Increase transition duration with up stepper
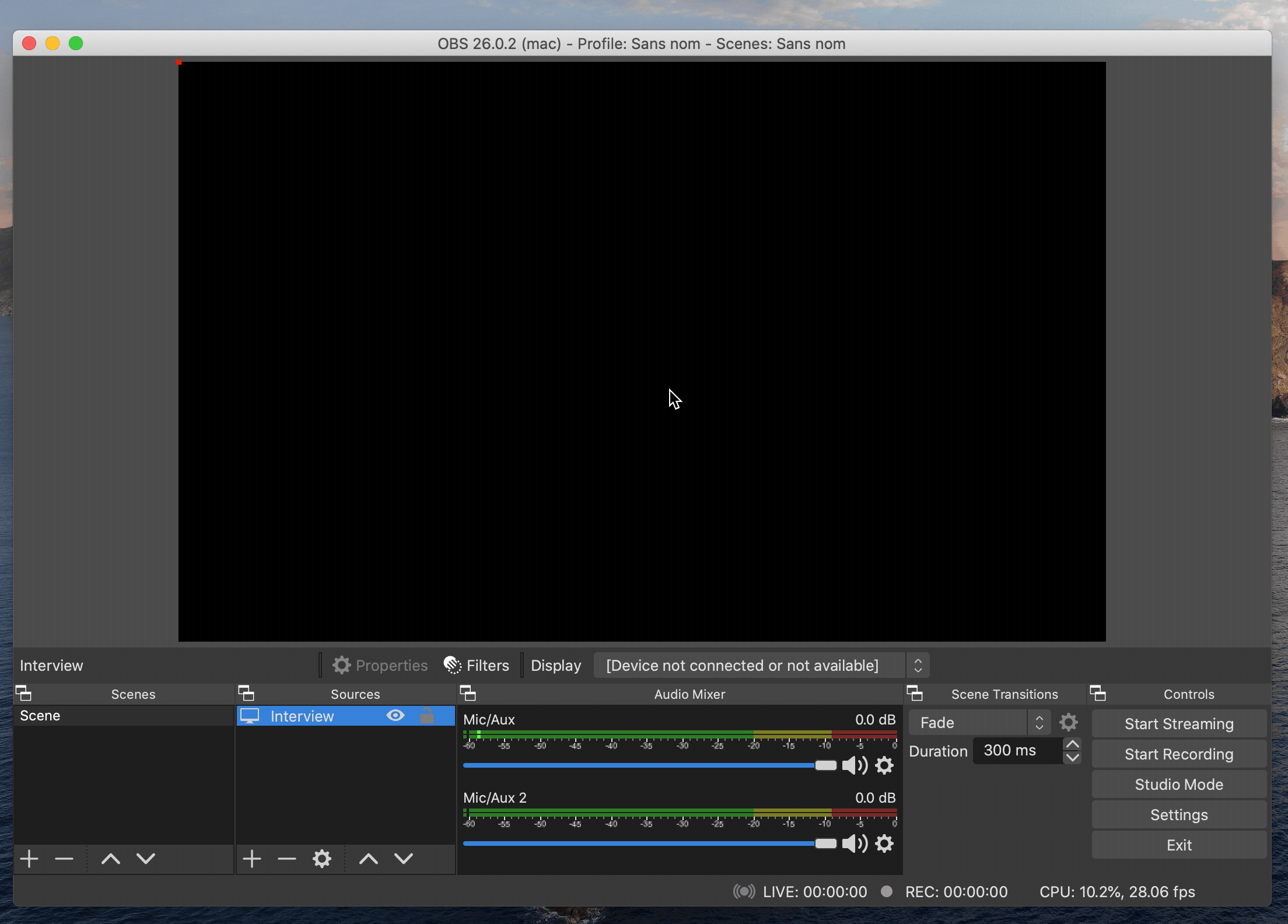Image resolution: width=1288 pixels, height=924 pixels. (1072, 744)
